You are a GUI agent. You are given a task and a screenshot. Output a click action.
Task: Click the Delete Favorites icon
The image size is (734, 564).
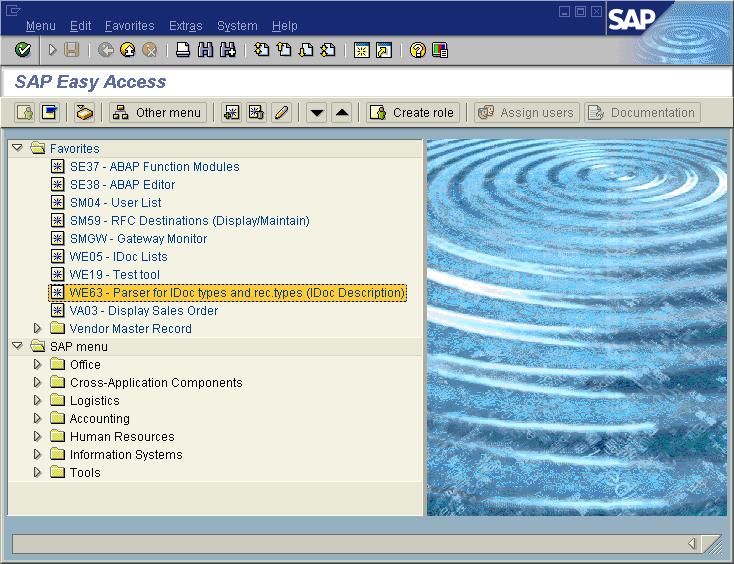[256, 112]
